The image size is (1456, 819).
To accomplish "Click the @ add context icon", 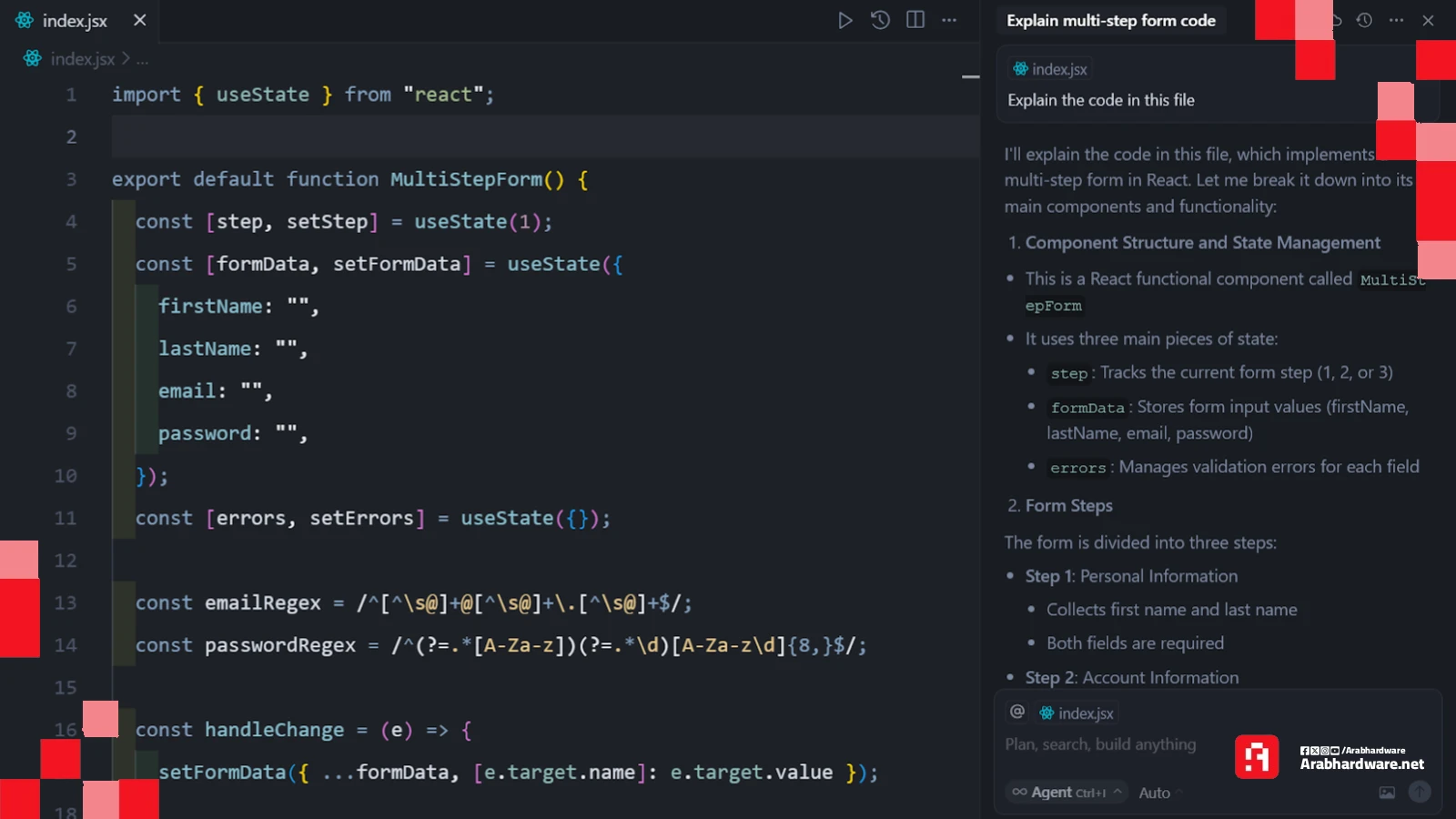I will (x=1017, y=712).
